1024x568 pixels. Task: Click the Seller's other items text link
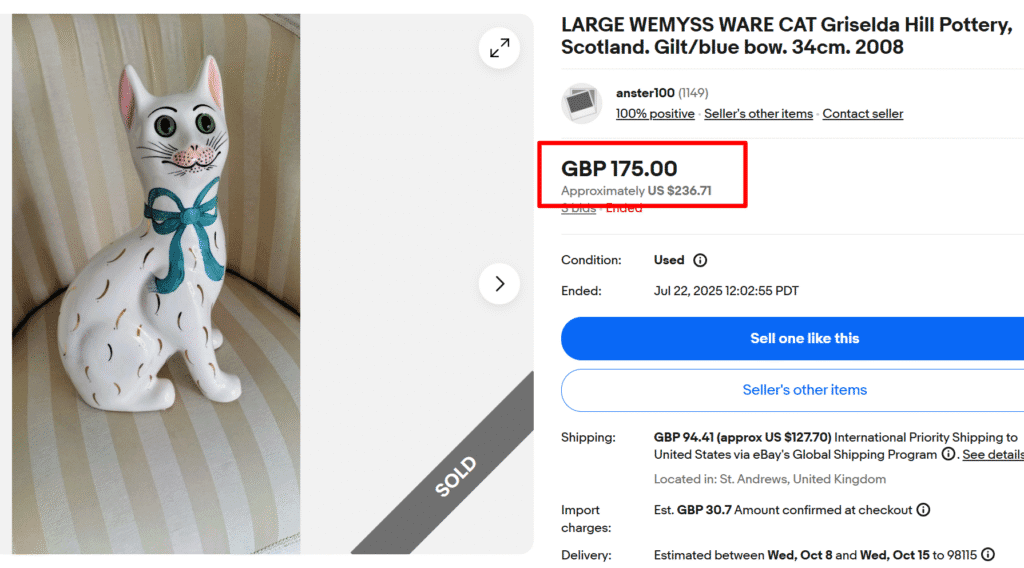click(758, 114)
